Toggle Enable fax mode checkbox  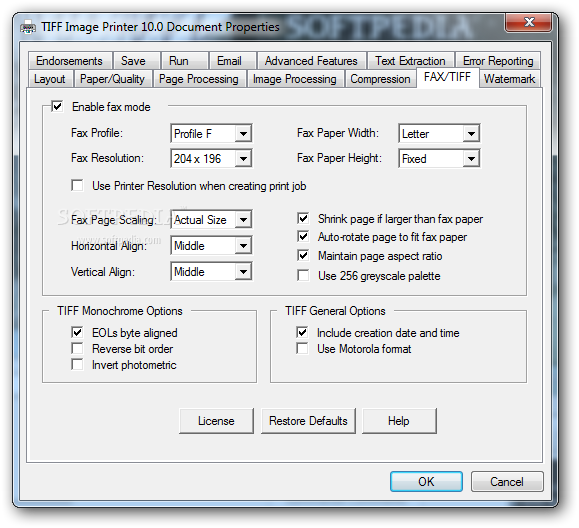(x=57, y=107)
